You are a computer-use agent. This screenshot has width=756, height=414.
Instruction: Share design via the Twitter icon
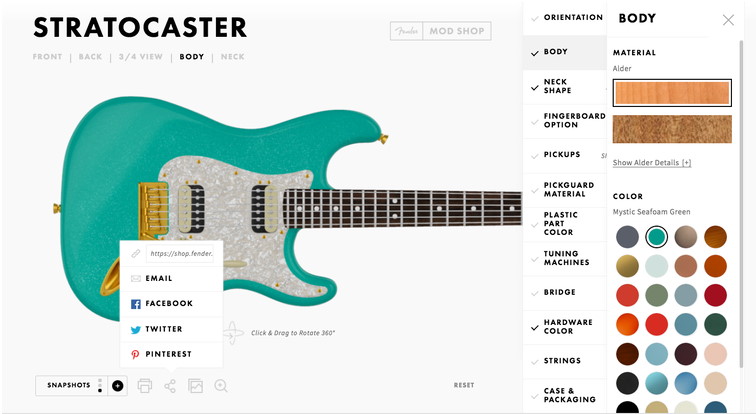tap(135, 329)
